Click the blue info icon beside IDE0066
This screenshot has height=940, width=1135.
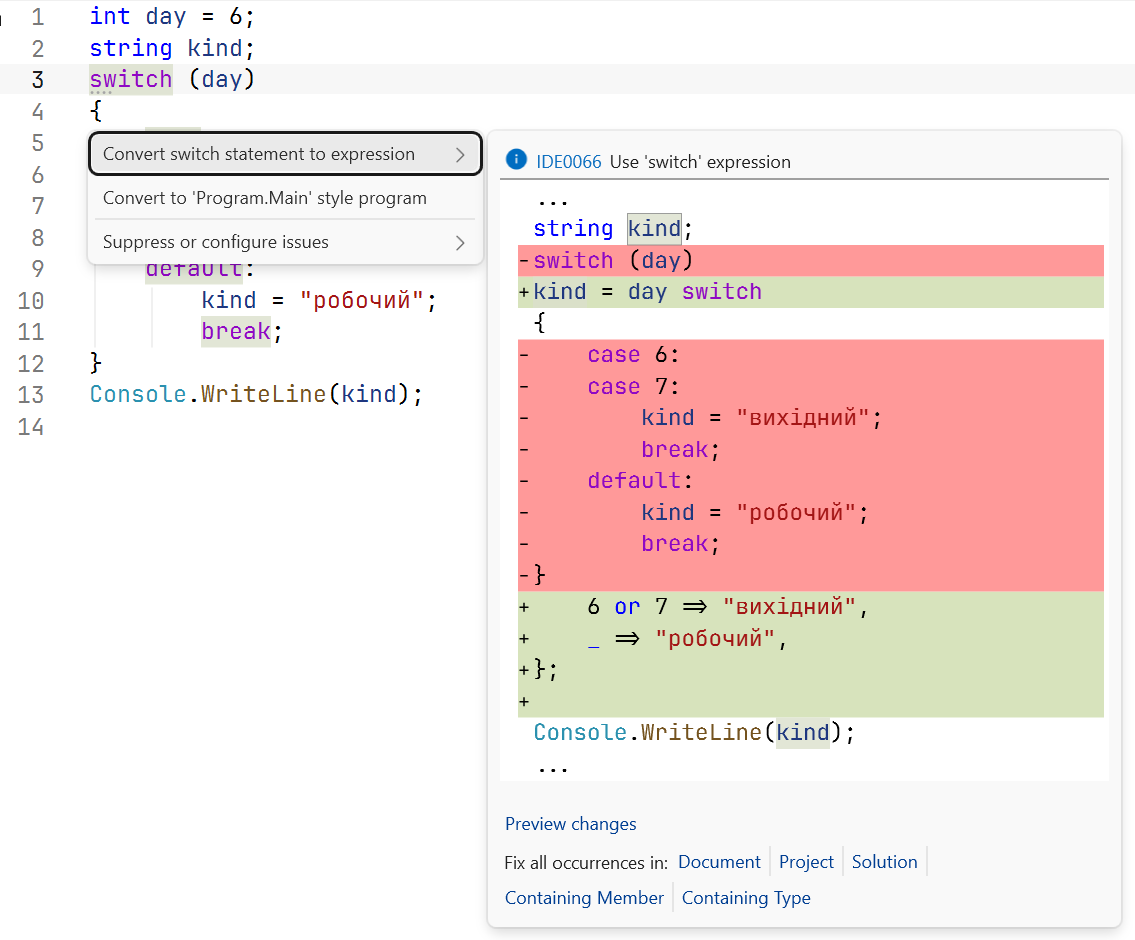click(x=516, y=159)
